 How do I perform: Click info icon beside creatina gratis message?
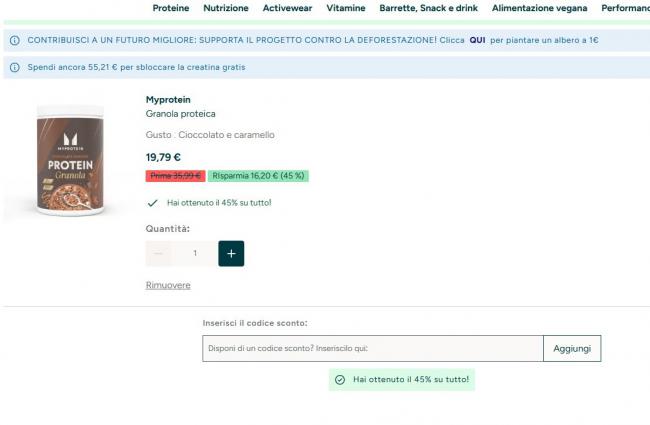tap(15, 67)
